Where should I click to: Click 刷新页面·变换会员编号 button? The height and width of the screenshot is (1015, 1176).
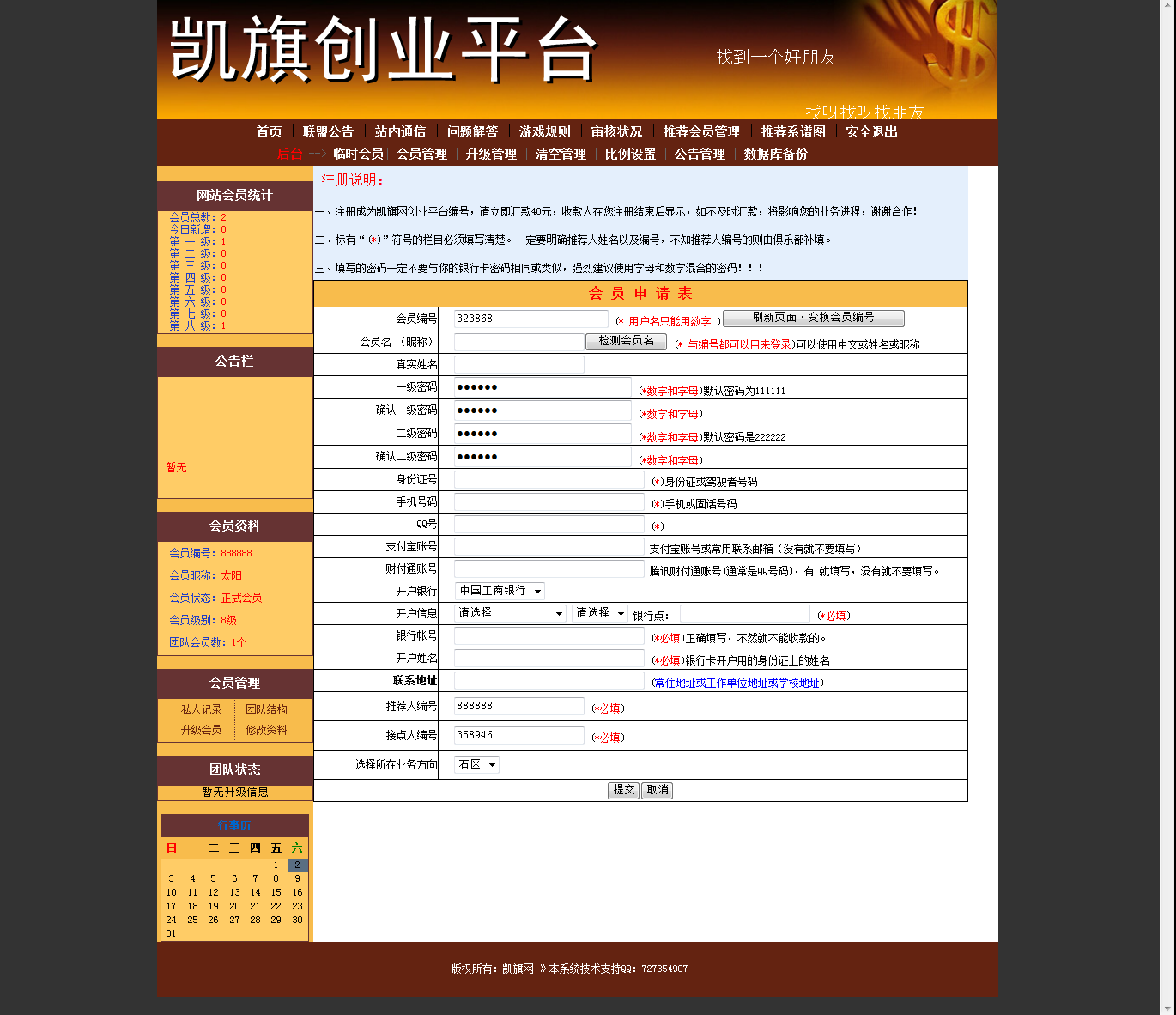[x=813, y=318]
